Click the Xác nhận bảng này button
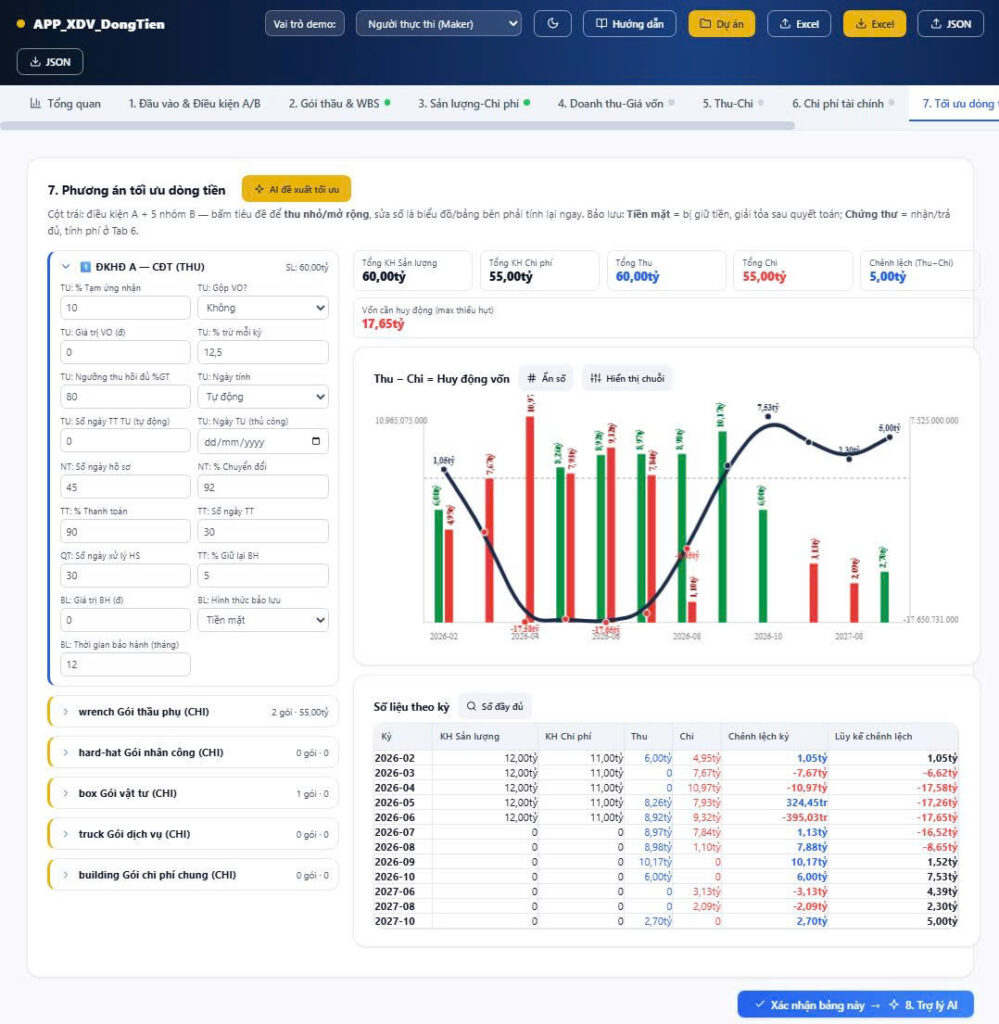999x1024 pixels. click(x=855, y=1005)
